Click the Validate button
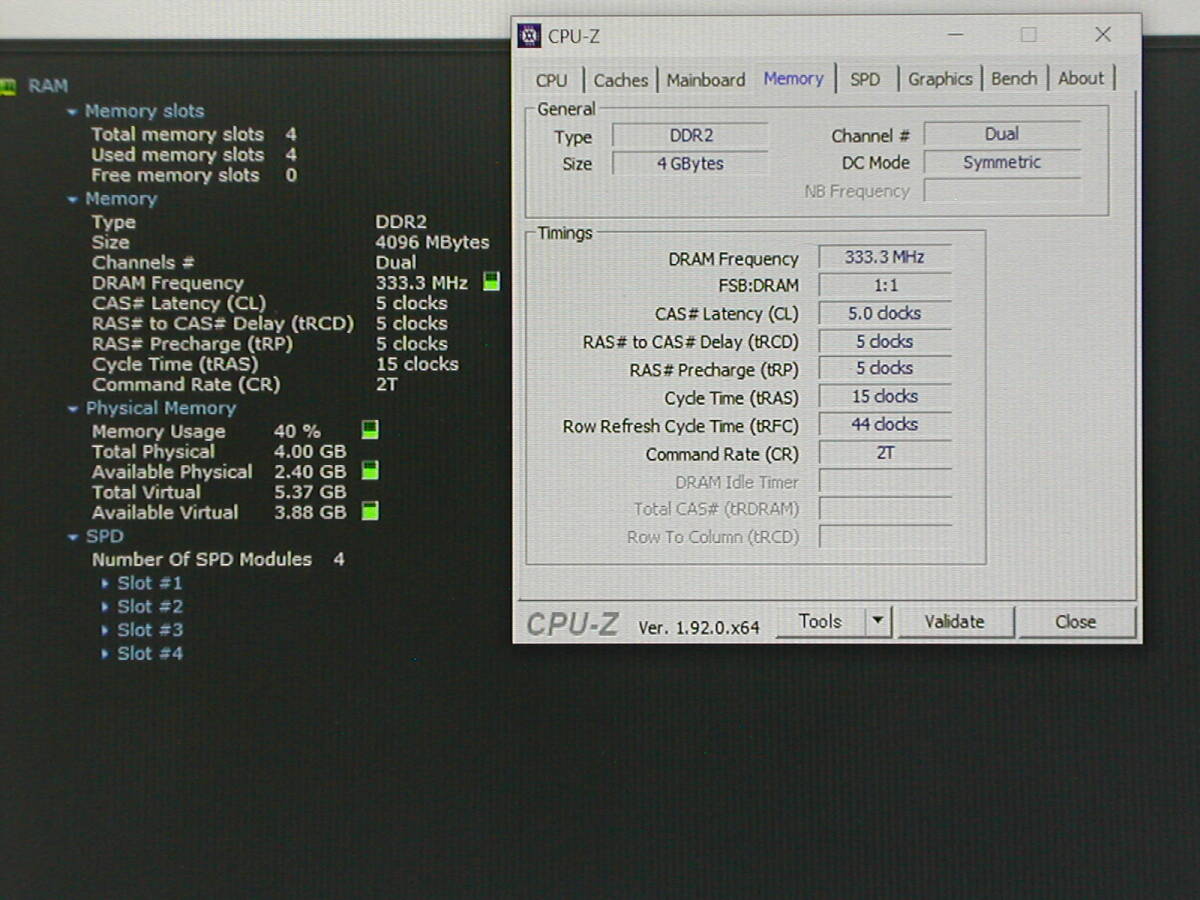The width and height of the screenshot is (1200, 900). pos(954,621)
